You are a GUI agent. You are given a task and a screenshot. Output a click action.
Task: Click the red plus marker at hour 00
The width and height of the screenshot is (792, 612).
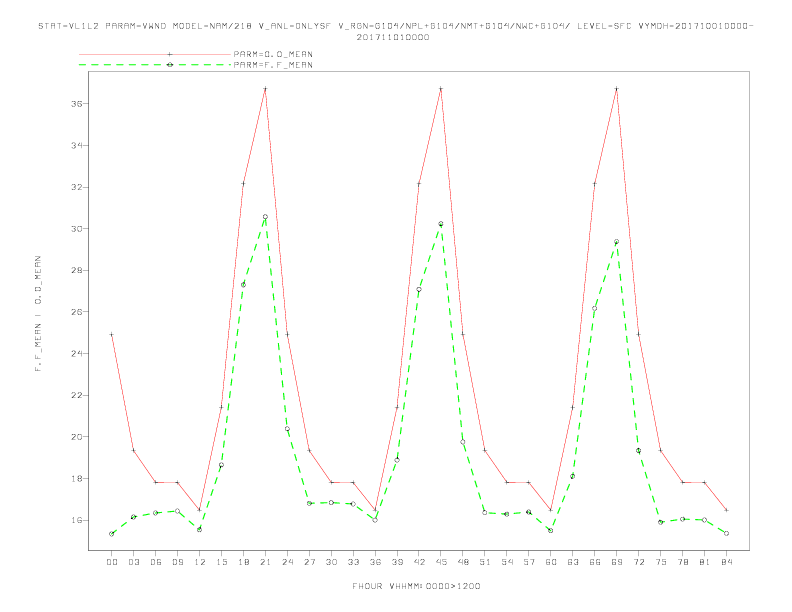click(112, 334)
